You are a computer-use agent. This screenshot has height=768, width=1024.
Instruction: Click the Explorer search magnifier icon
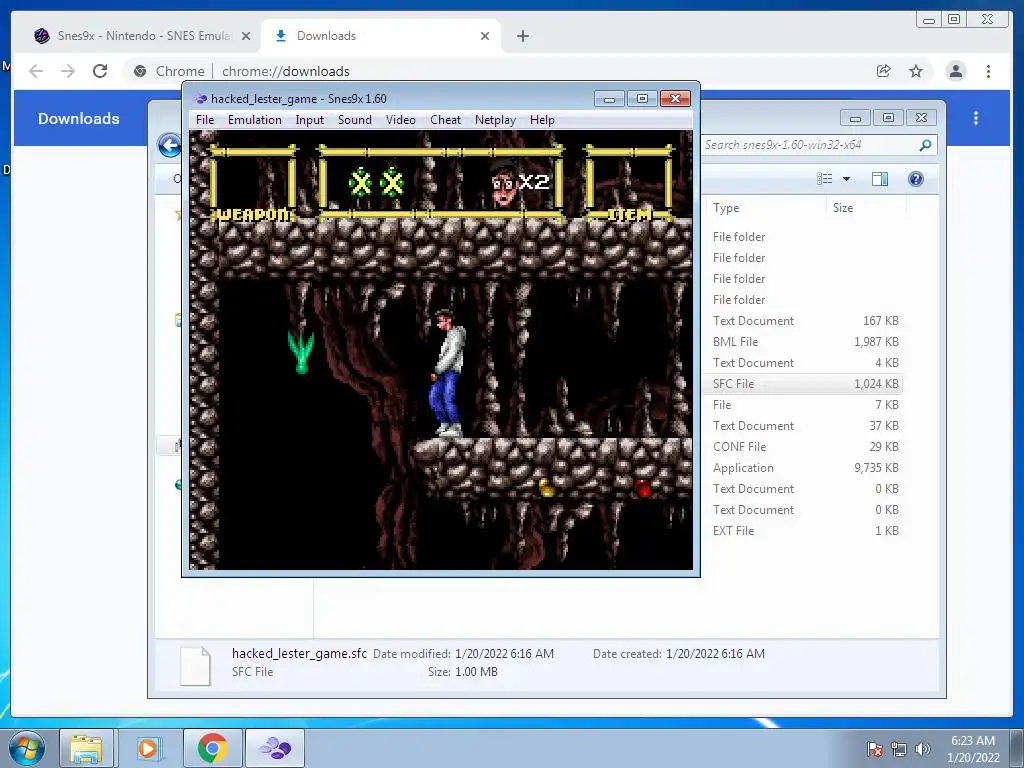pyautogui.click(x=925, y=145)
